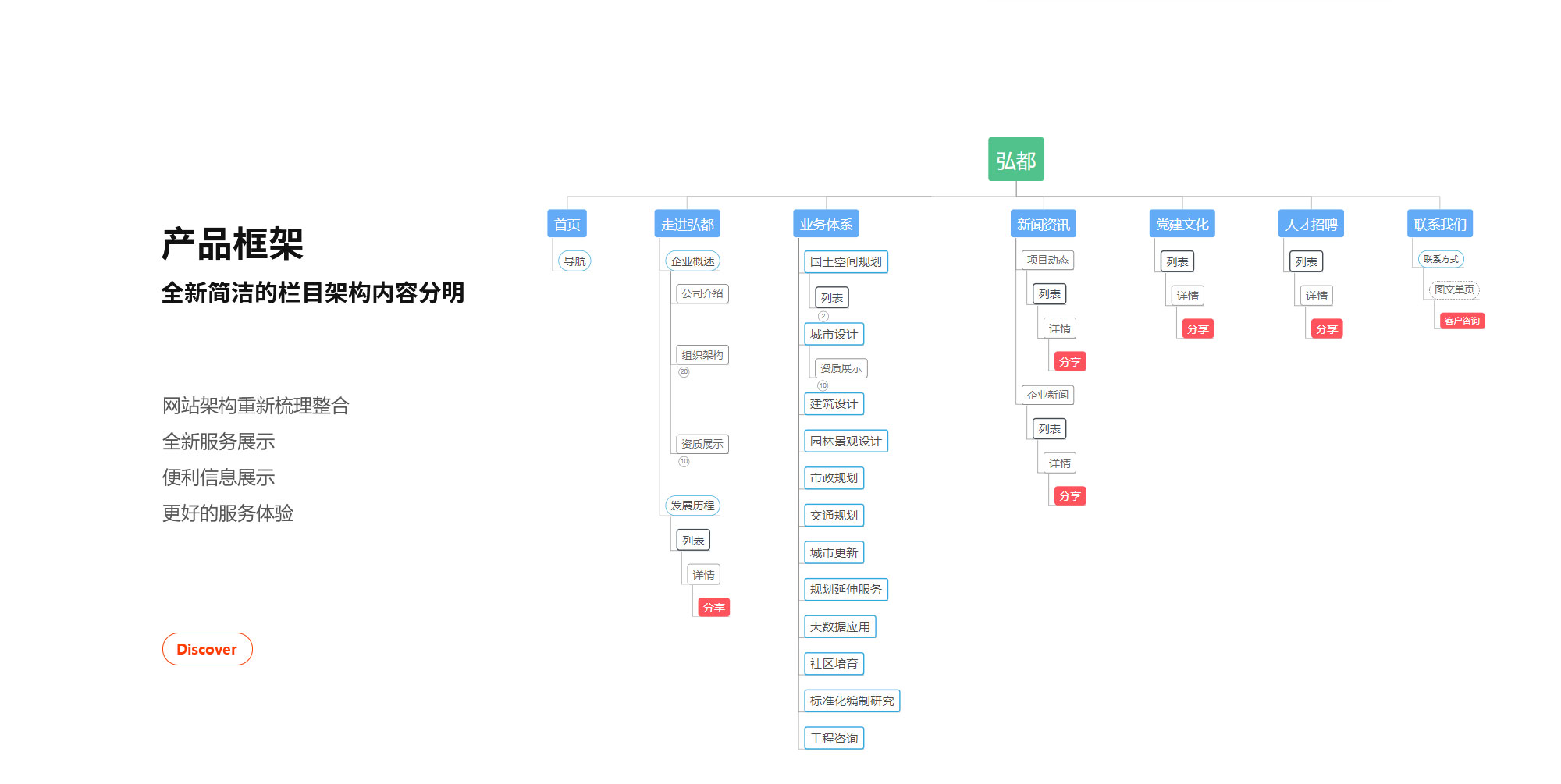This screenshot has width=1561, height=784.
Task: Open the 首页 top-level node
Action: [x=567, y=225]
